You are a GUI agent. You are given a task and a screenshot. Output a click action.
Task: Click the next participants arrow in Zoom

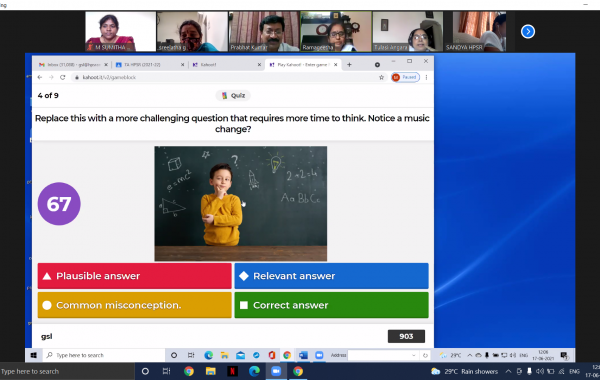point(528,31)
